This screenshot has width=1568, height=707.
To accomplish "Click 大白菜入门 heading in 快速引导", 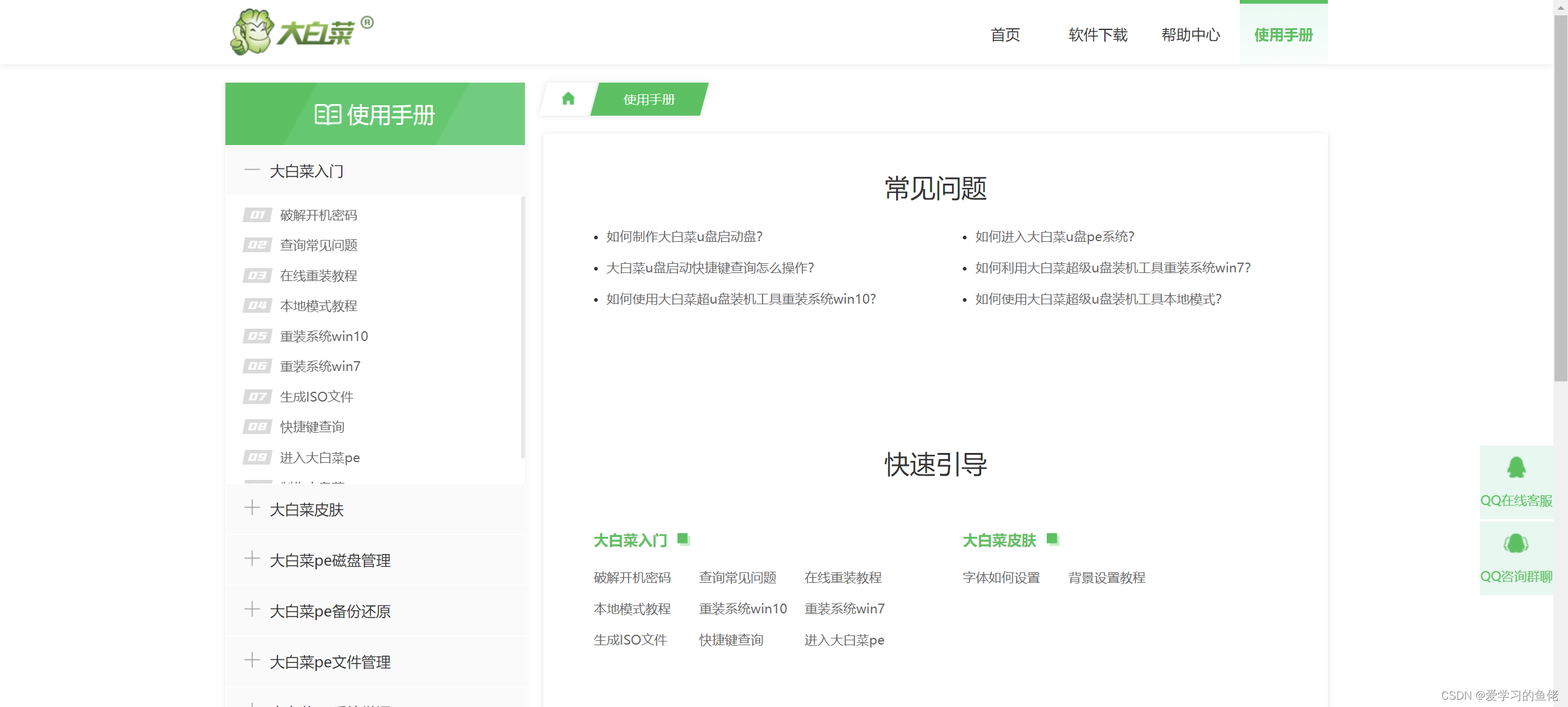I will (630, 541).
